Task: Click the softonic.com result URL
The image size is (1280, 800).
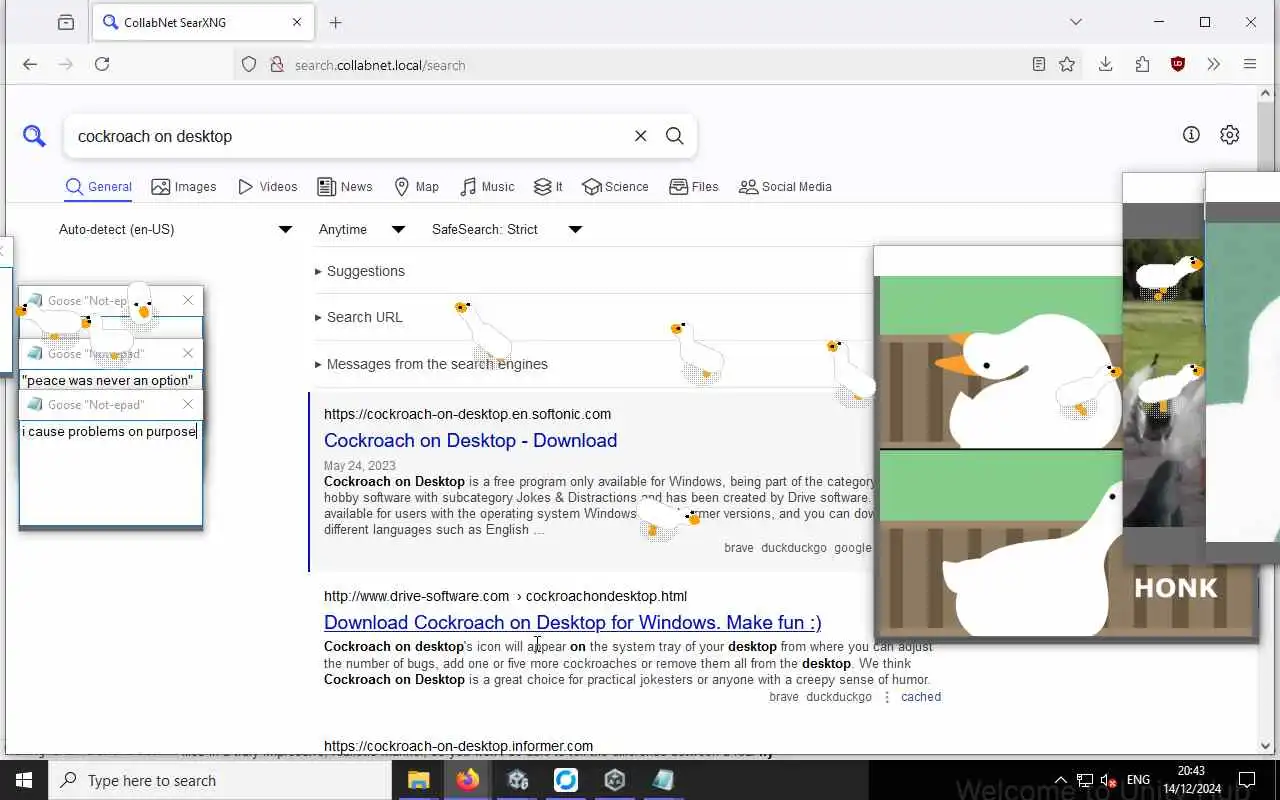Action: 467,414
